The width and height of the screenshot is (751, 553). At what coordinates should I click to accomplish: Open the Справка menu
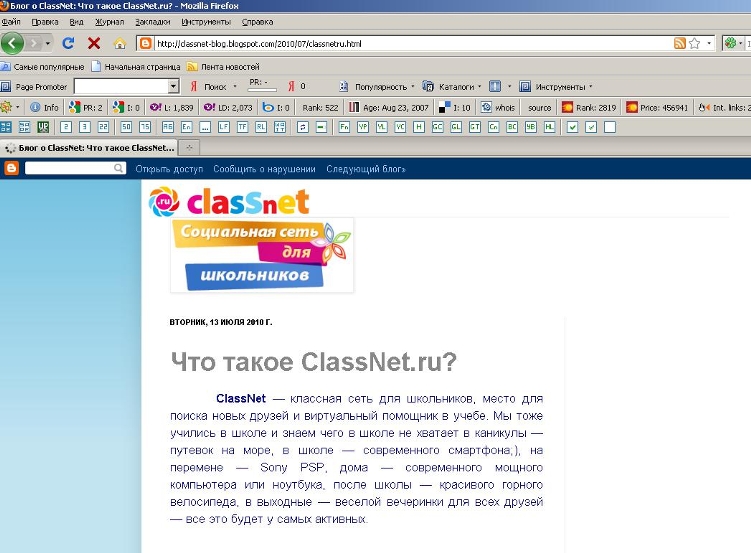[257, 22]
